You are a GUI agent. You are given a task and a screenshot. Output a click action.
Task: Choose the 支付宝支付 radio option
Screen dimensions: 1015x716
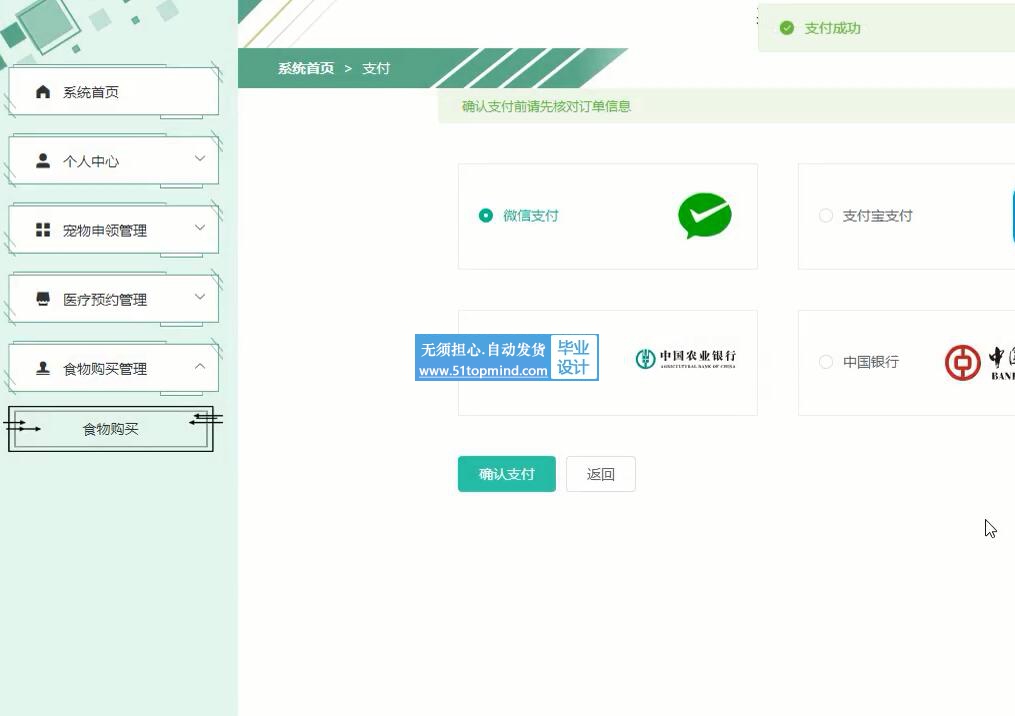(x=826, y=216)
